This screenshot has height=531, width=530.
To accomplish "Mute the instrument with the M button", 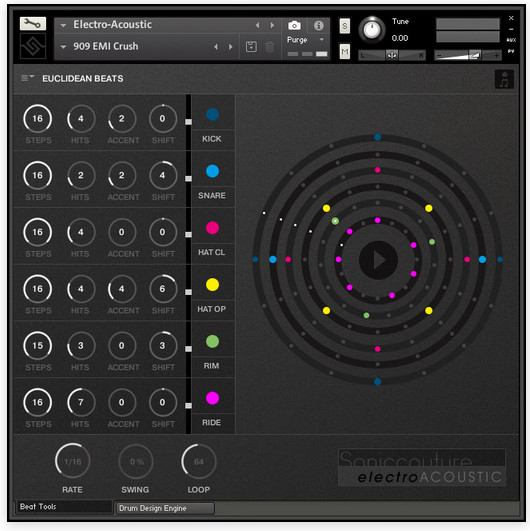I will [344, 51].
